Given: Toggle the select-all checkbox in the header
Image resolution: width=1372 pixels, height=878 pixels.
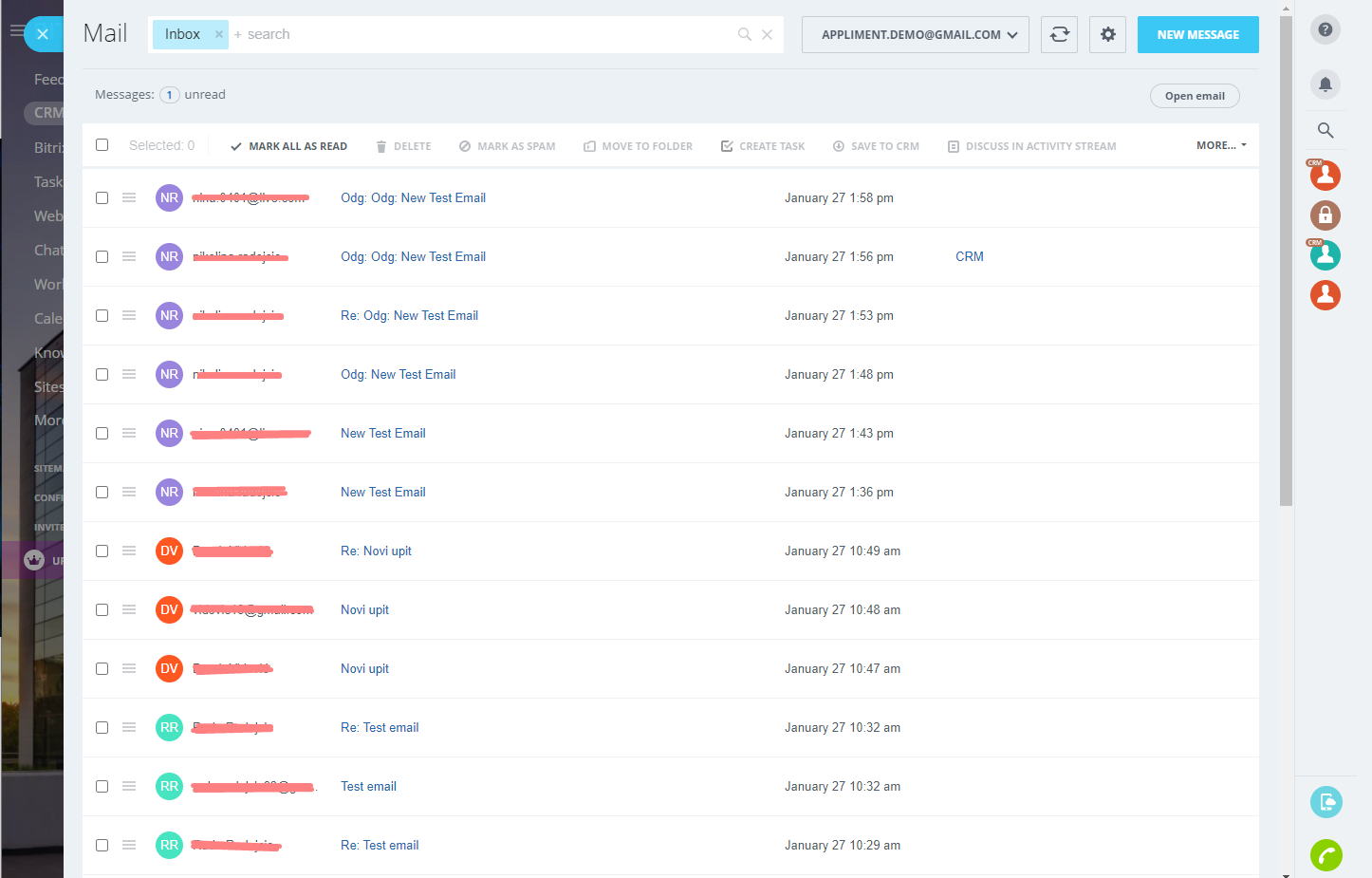Looking at the screenshot, I should tap(102, 144).
